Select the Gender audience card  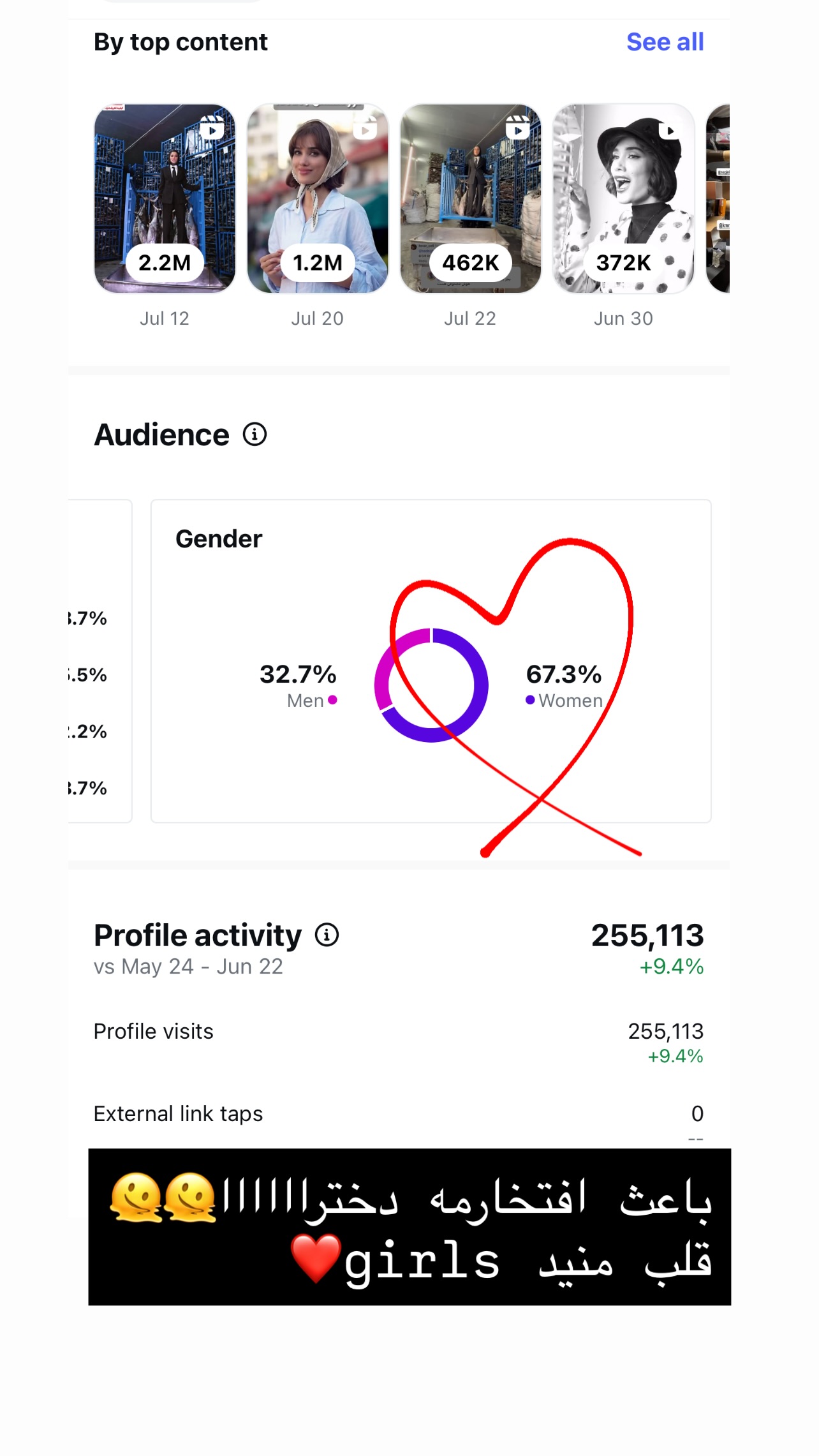[x=431, y=661]
